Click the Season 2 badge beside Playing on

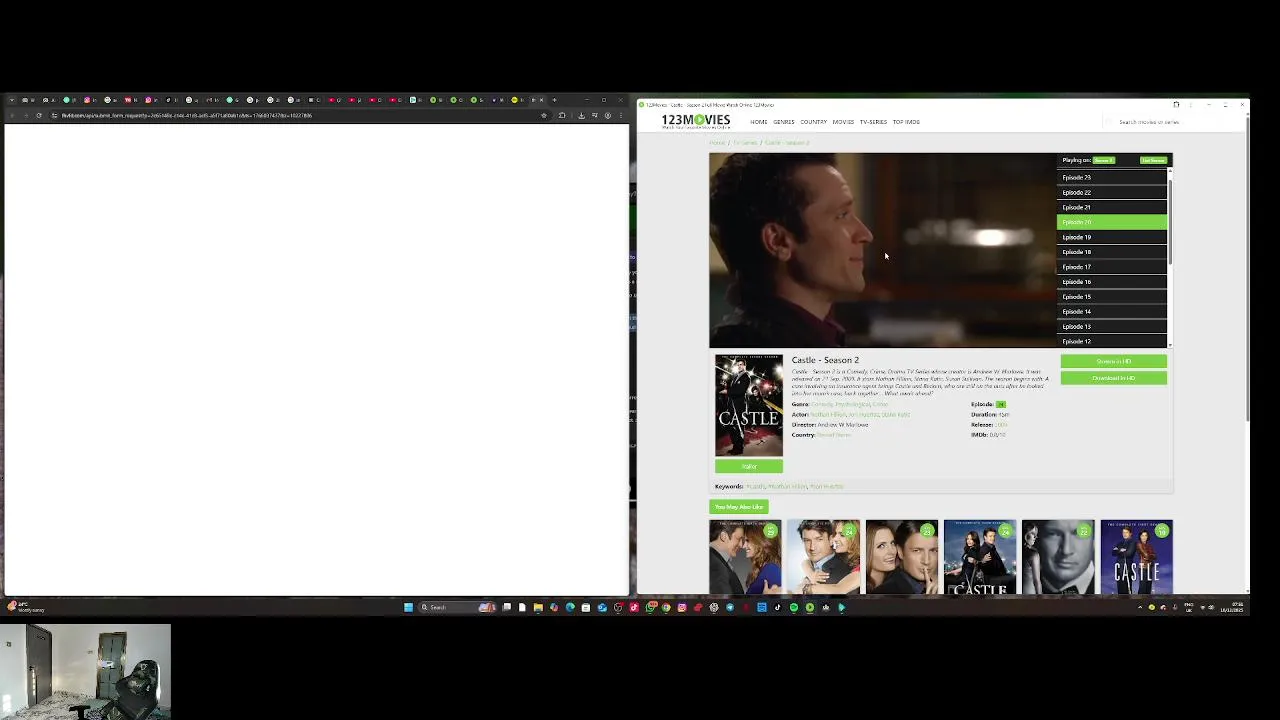[x=1104, y=160]
